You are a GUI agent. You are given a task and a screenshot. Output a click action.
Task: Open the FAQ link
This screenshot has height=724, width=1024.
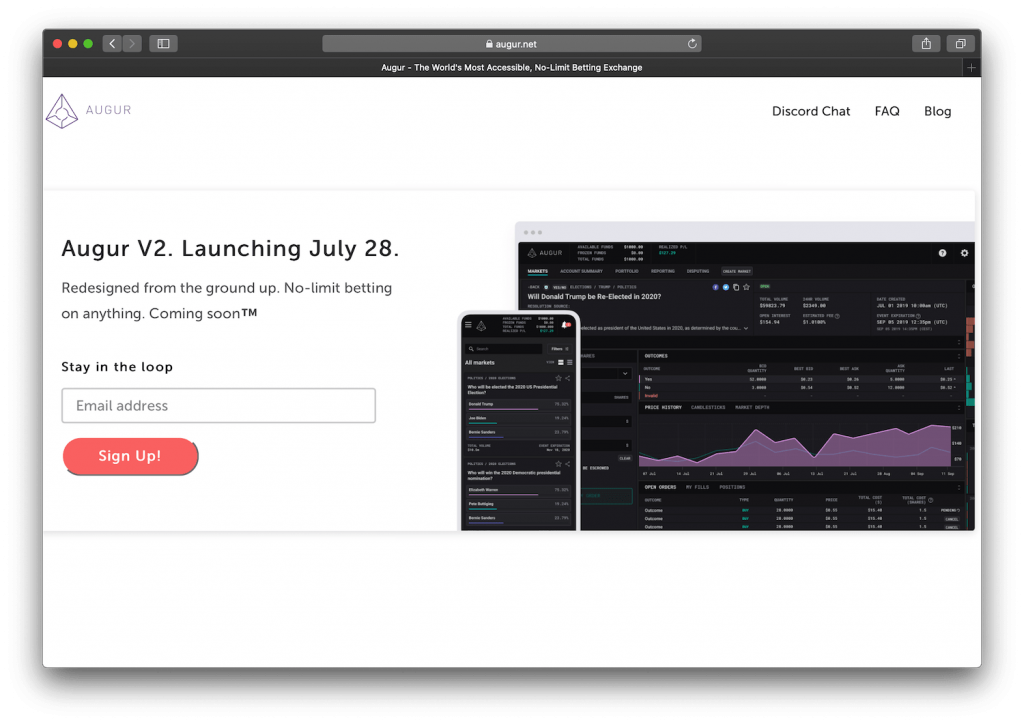(887, 111)
